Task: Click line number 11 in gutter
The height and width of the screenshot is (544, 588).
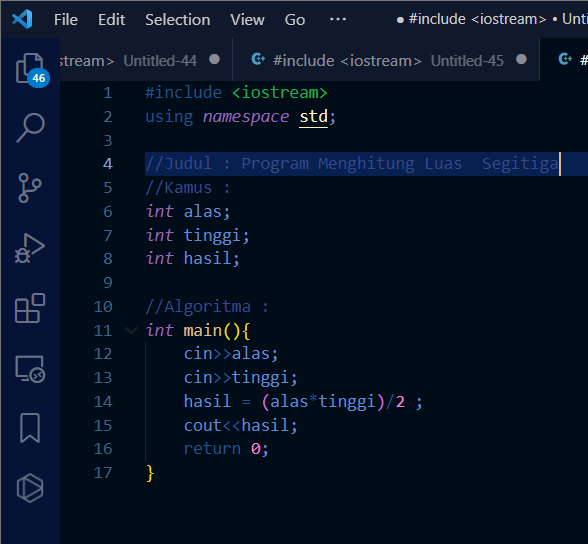Action: point(103,331)
